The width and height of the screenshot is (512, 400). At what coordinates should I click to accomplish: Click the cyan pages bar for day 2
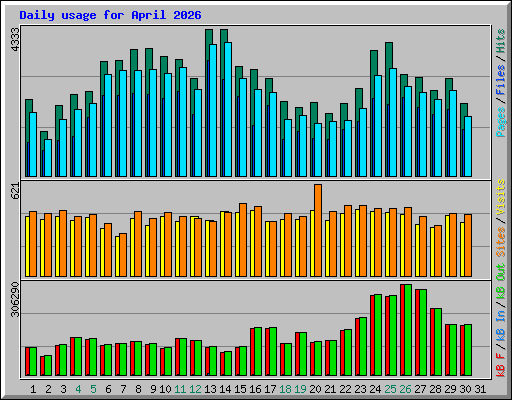click(48, 158)
